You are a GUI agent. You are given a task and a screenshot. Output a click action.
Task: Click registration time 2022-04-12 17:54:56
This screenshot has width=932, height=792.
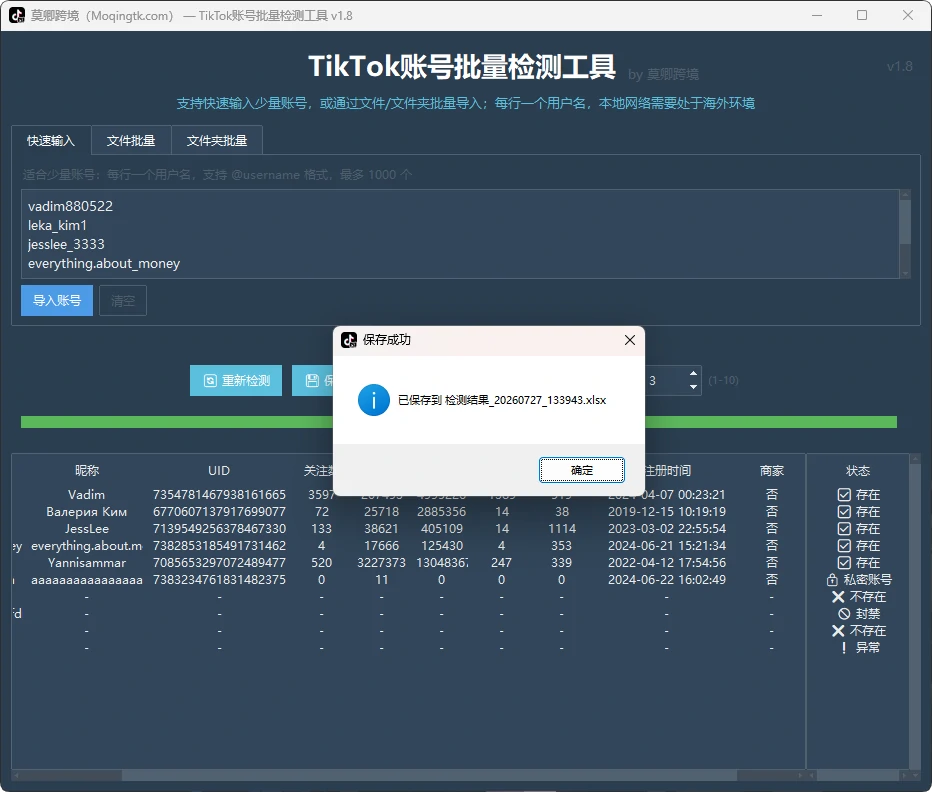tap(667, 562)
